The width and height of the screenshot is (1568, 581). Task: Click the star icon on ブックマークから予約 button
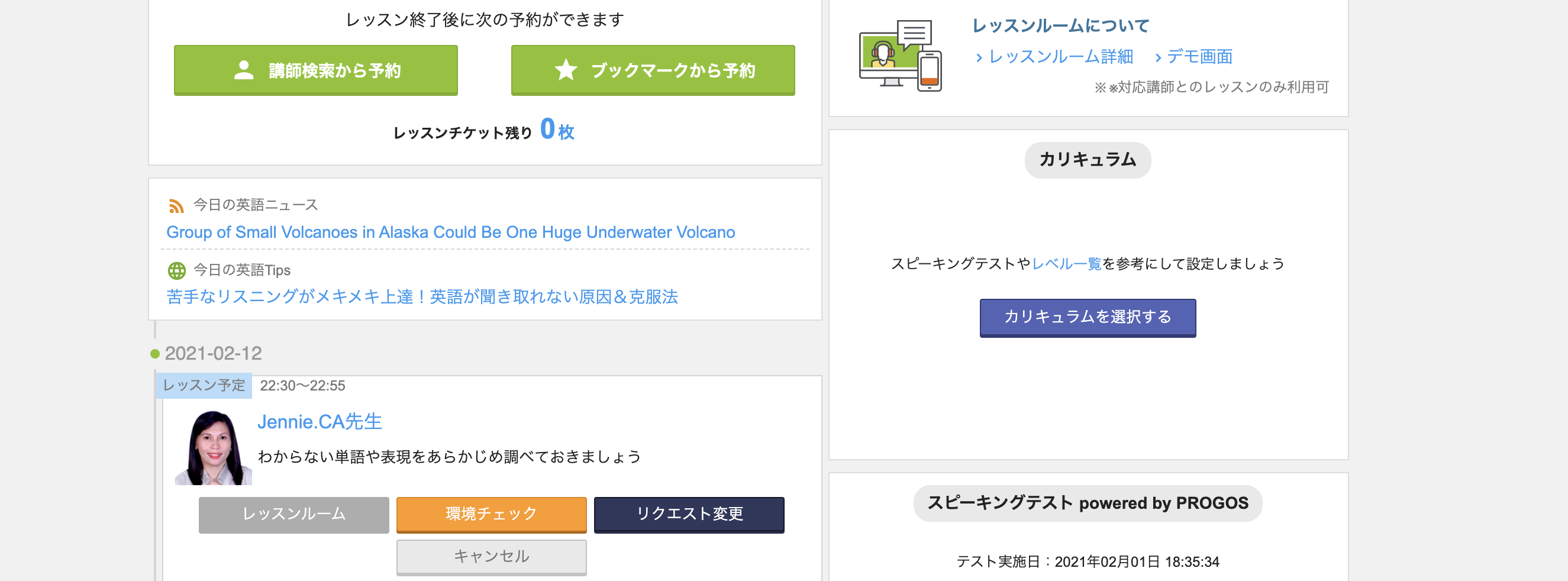[566, 70]
